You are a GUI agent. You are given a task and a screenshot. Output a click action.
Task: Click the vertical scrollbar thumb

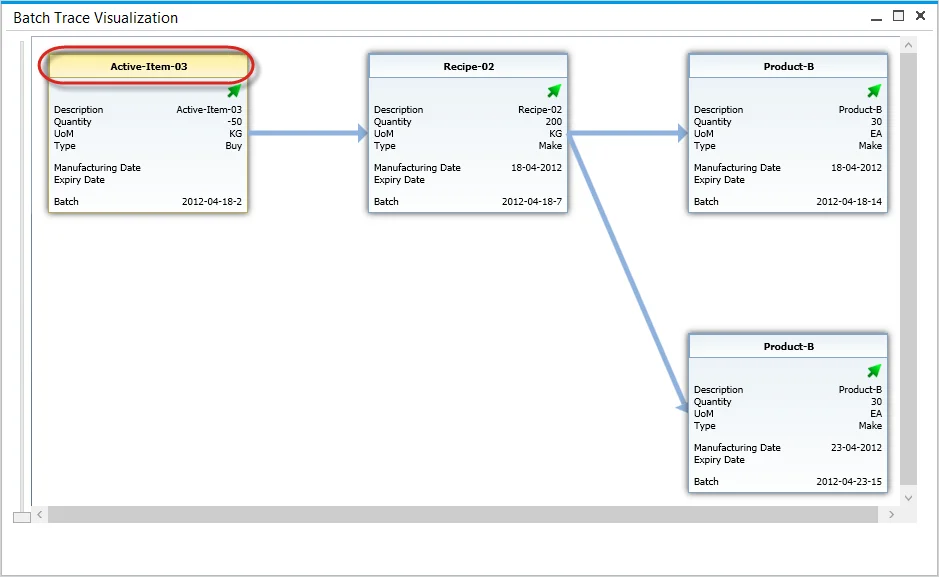(908, 270)
